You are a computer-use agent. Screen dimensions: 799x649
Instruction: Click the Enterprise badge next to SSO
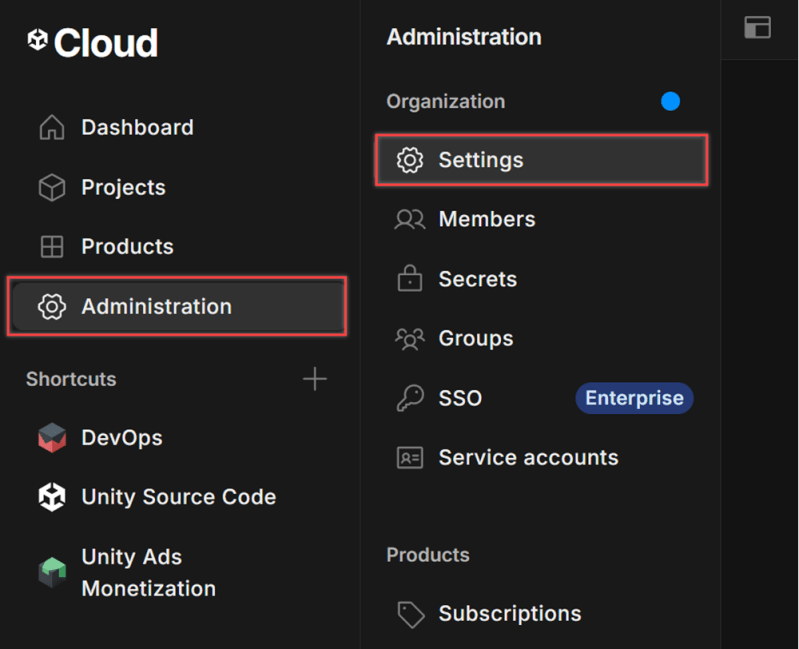click(x=634, y=398)
